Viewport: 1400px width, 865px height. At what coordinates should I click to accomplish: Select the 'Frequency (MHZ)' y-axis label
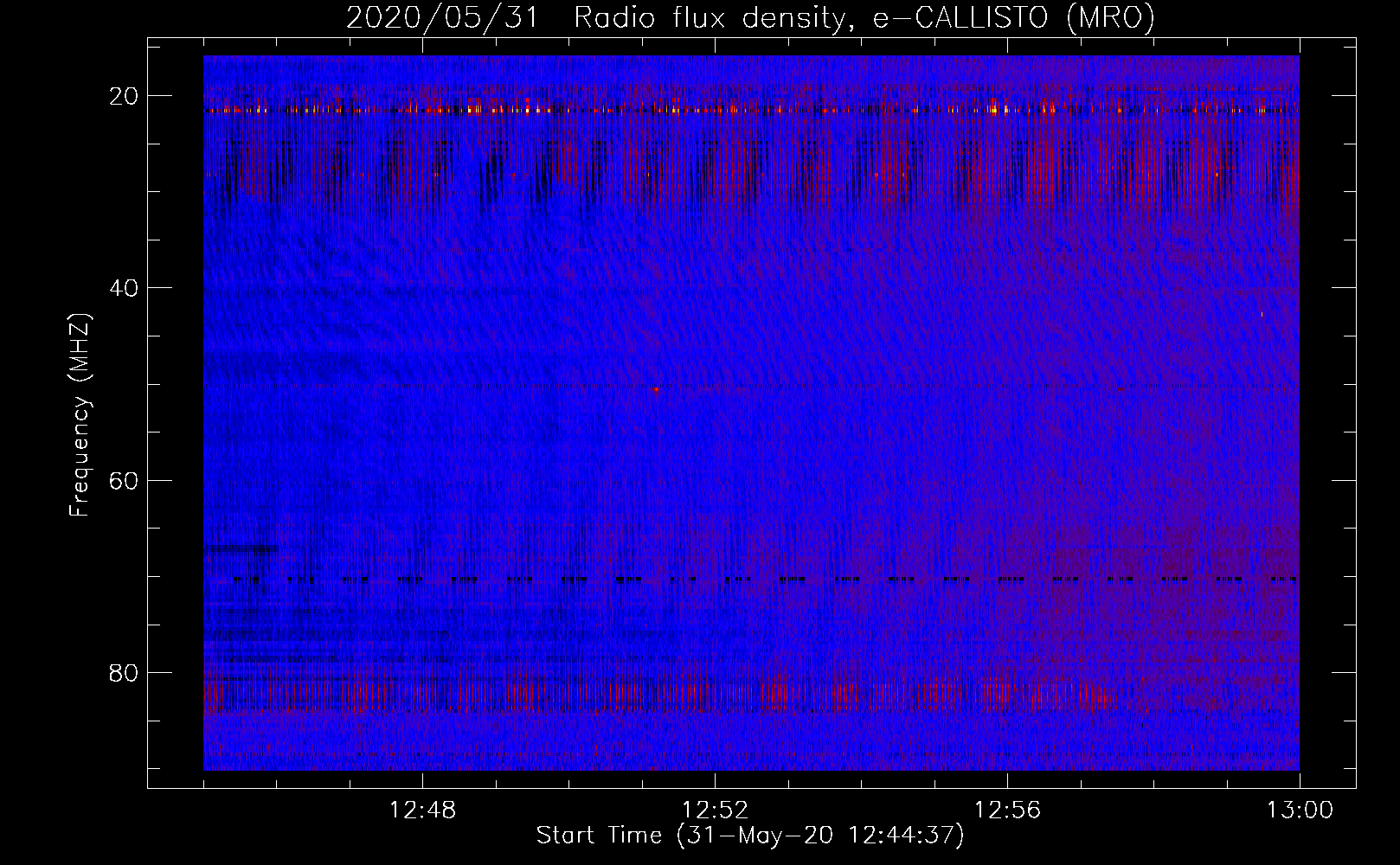[x=80, y=415]
